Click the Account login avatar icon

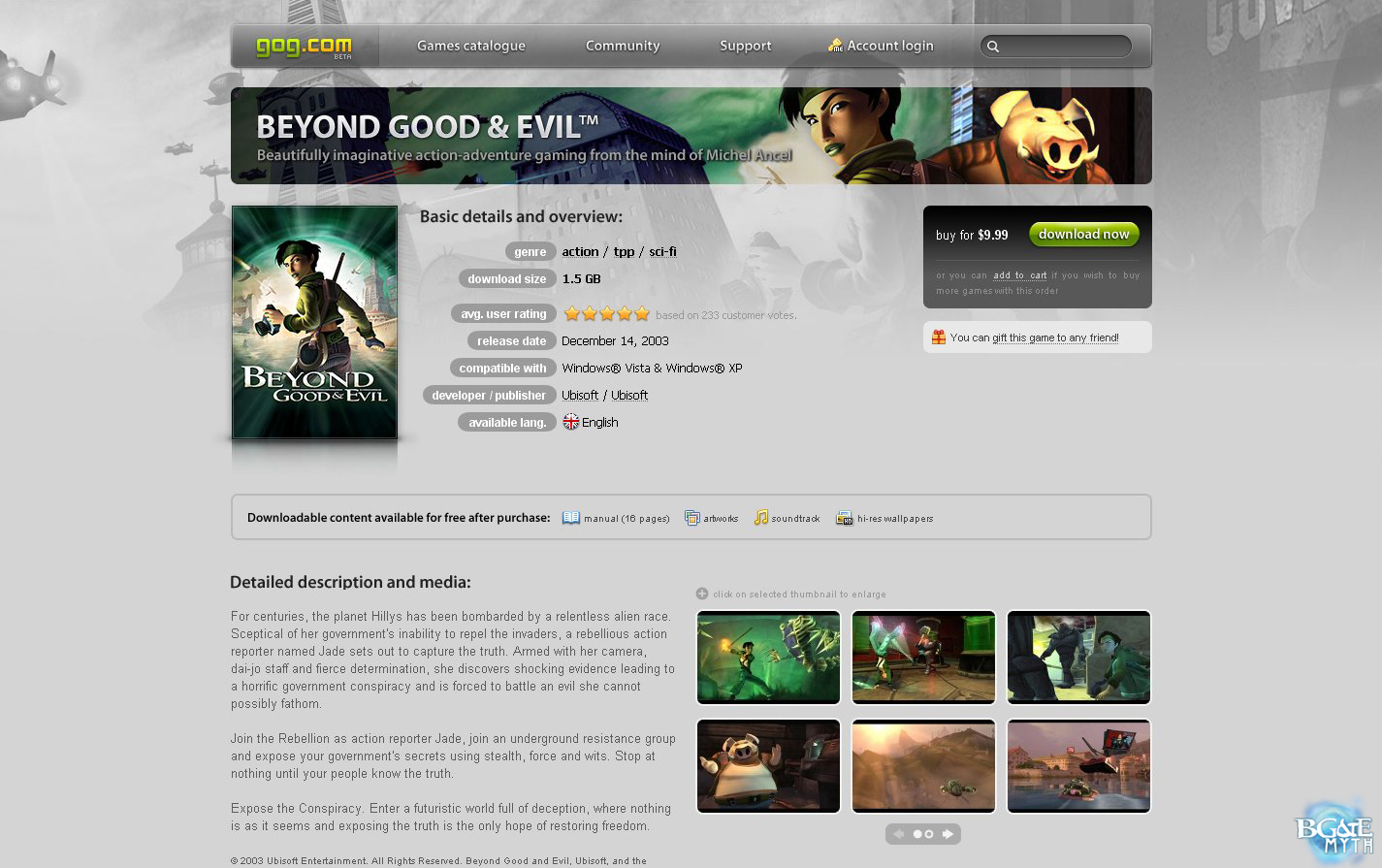835,45
